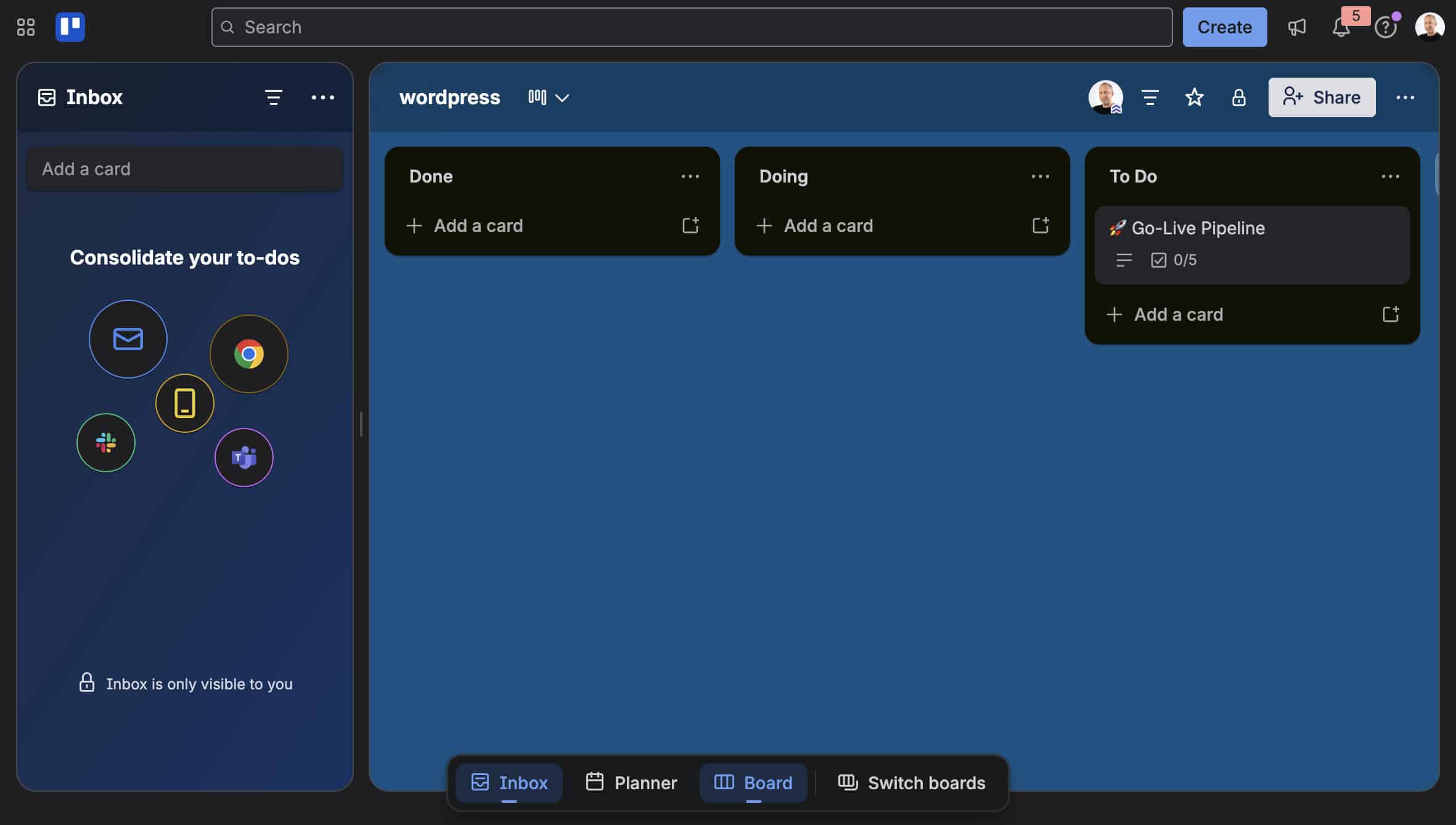1456x825 pixels.
Task: Open Switch boards at the bottom
Action: coord(911,782)
